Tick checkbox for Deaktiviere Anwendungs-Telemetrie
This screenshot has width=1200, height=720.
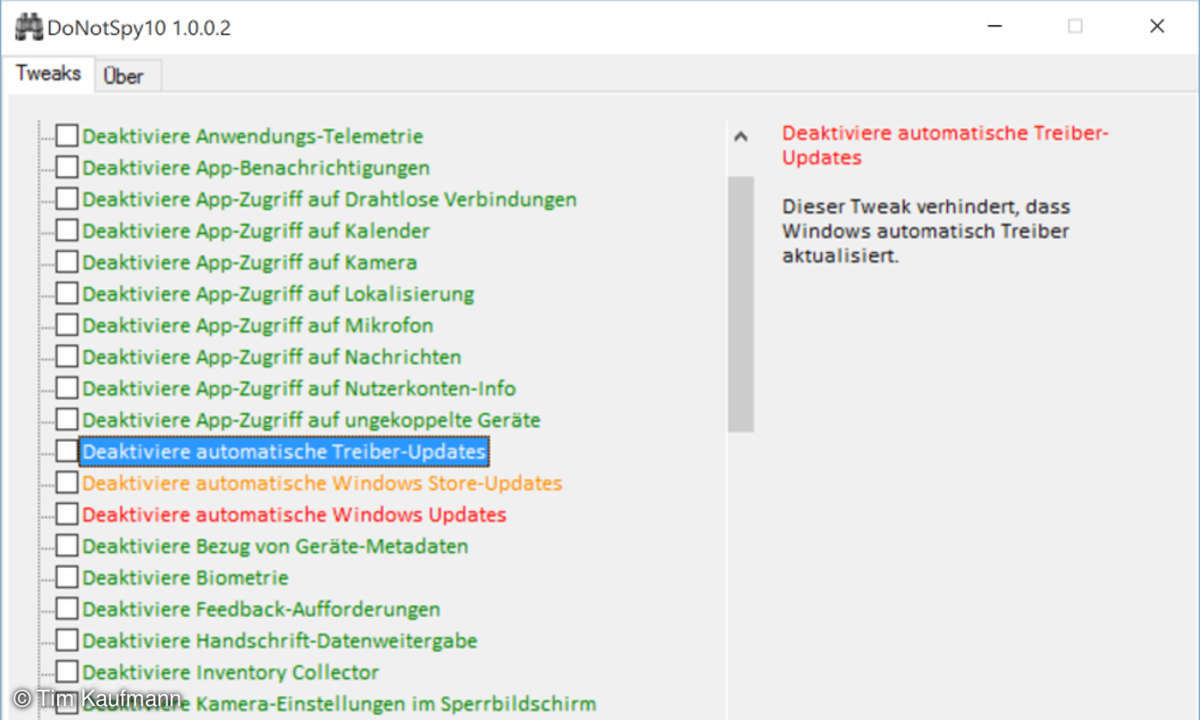click(66, 136)
